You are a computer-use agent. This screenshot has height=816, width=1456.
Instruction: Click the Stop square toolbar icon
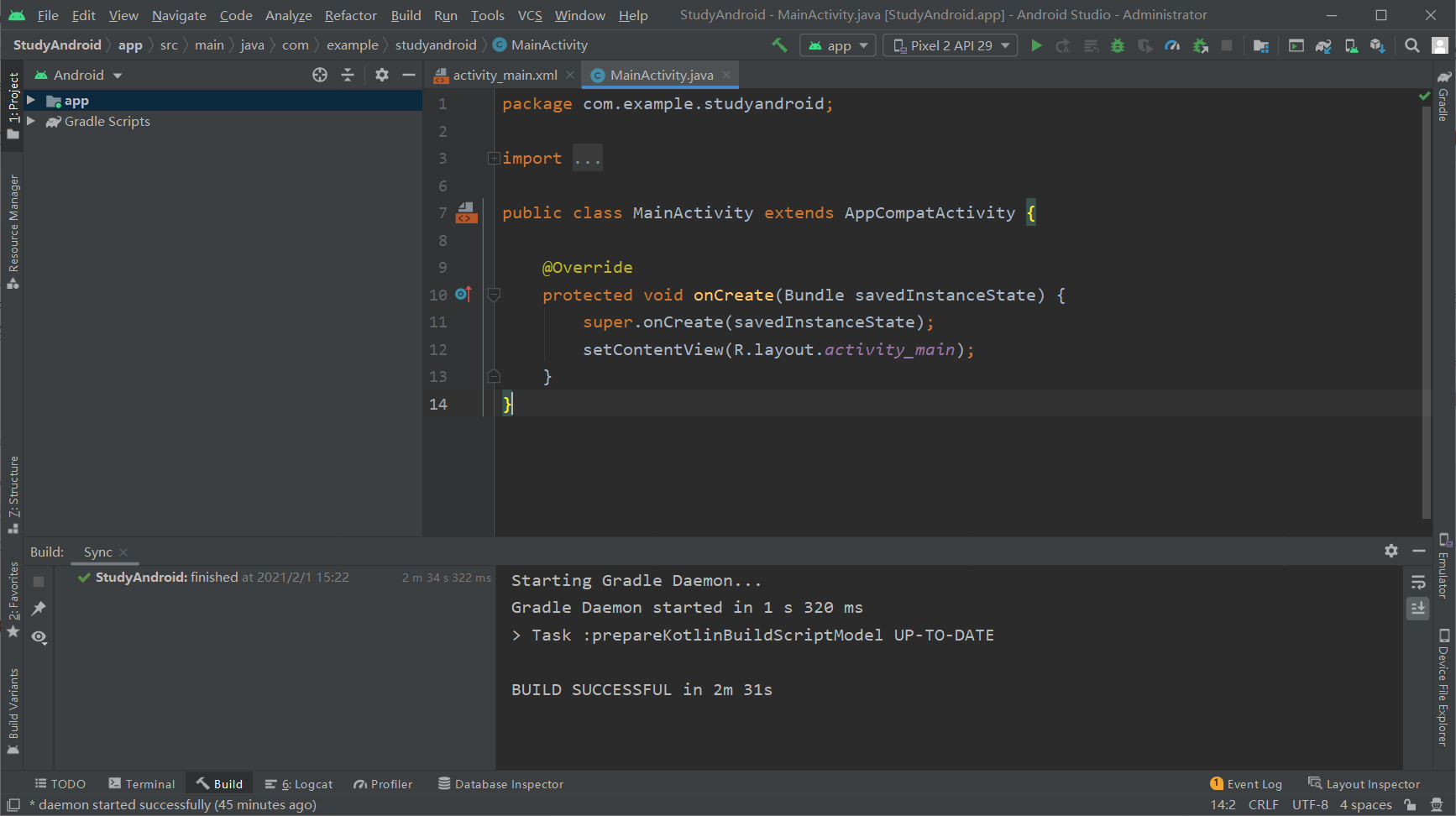1227,45
